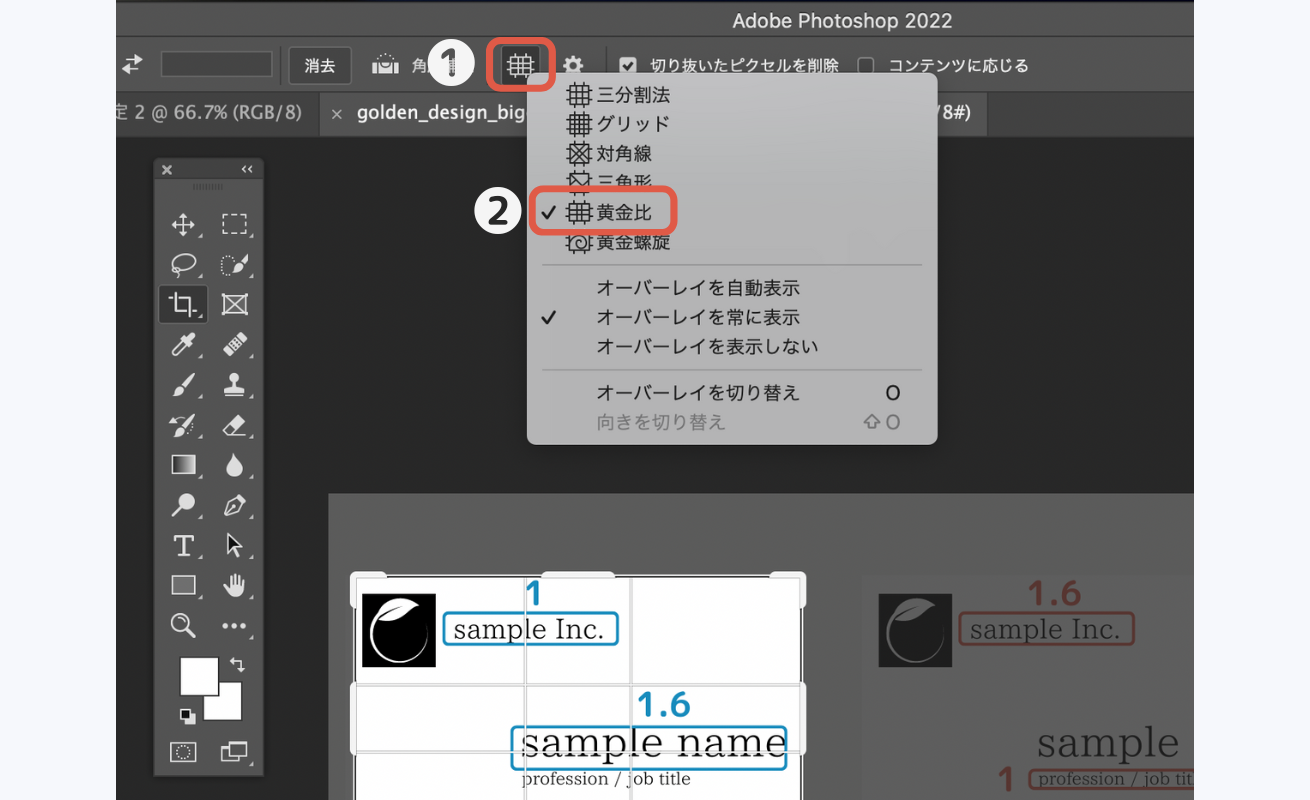Select the Rectangle shape tool

(x=183, y=585)
